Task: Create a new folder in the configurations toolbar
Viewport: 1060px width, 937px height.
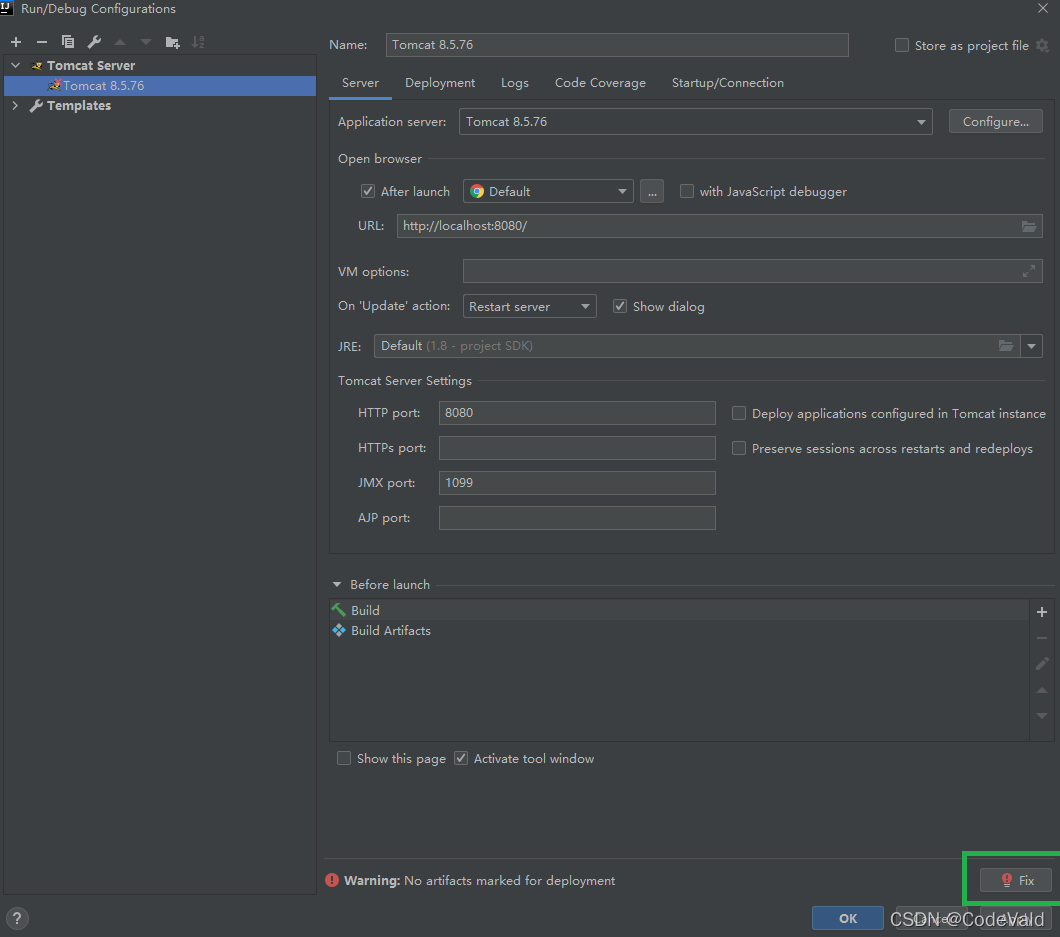Action: 172,42
